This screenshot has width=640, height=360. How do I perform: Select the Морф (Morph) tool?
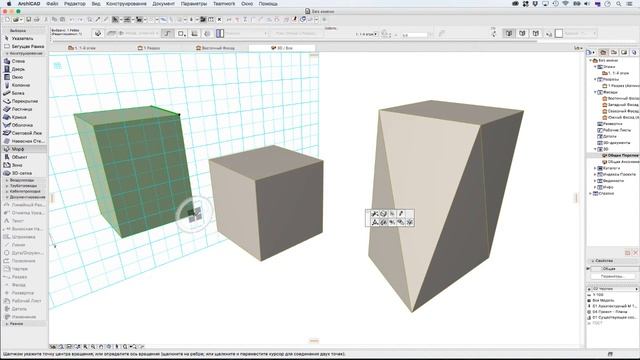24,149
